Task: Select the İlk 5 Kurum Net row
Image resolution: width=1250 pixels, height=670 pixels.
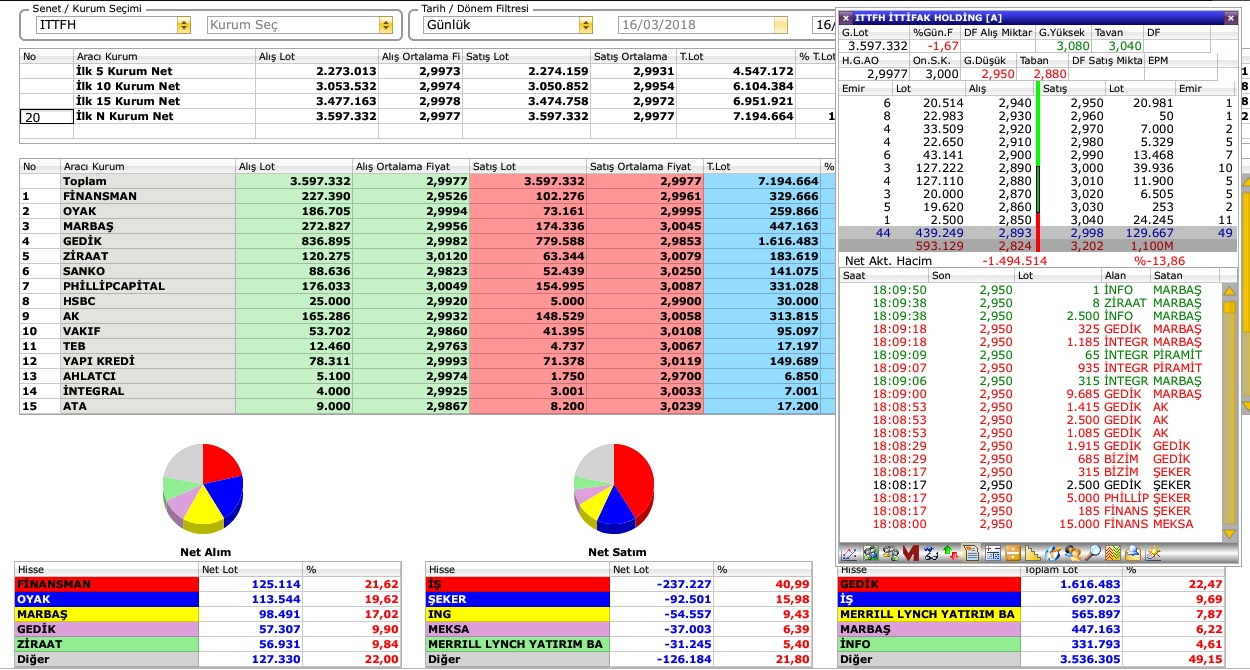Action: tap(428, 72)
